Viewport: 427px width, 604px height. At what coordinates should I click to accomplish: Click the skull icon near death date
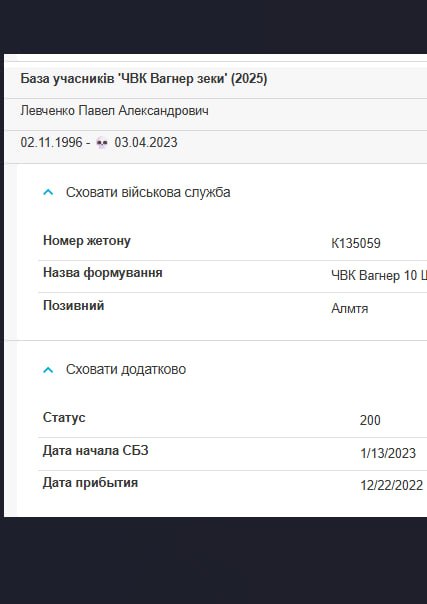point(102,143)
